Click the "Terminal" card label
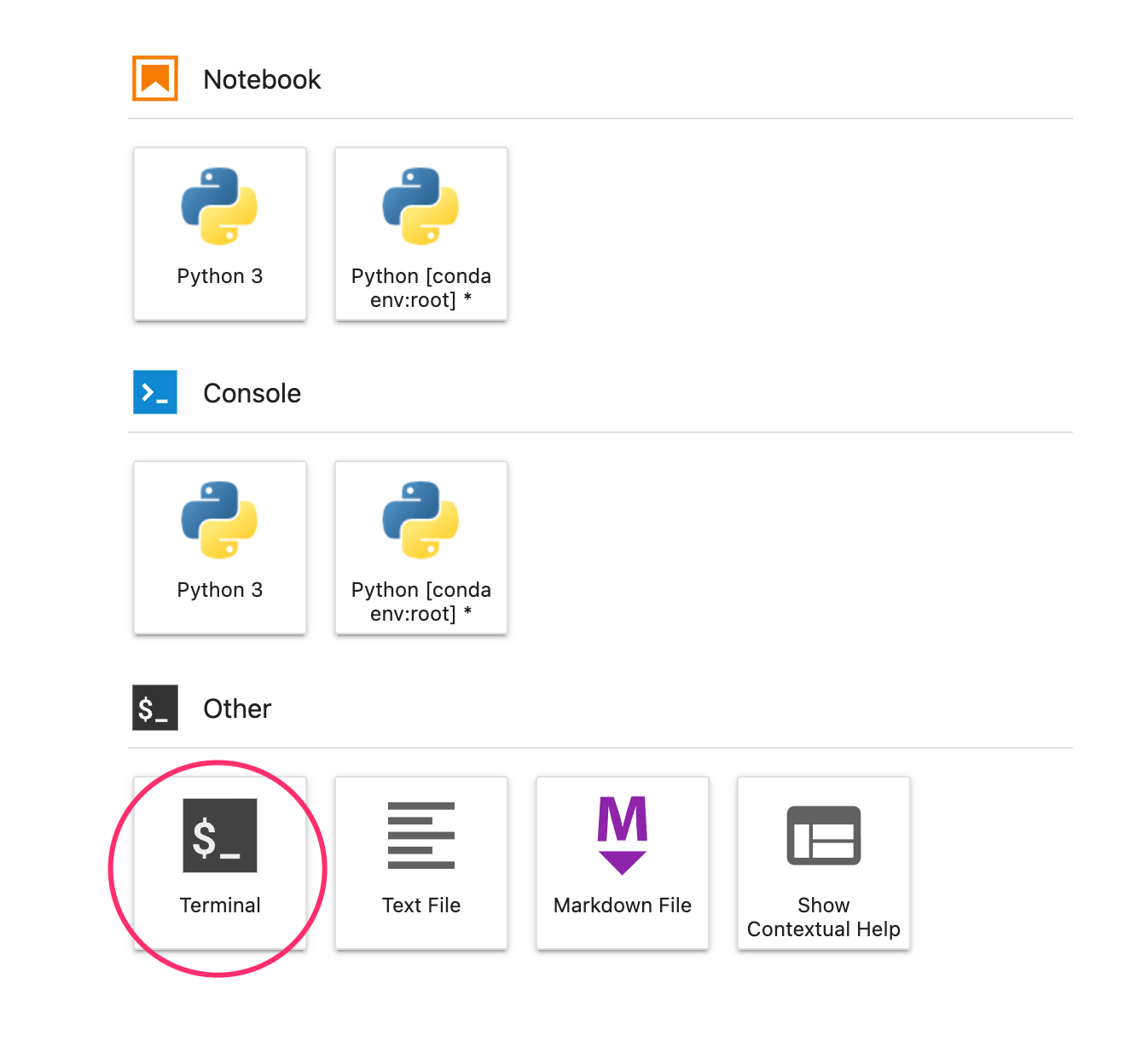The image size is (1148, 1047). [x=219, y=905]
